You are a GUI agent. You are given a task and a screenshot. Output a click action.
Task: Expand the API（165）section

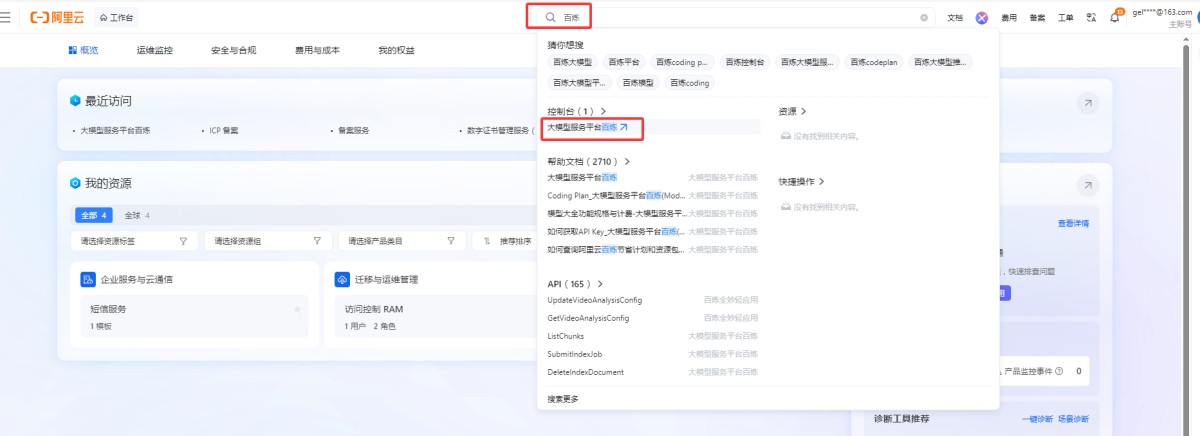point(574,284)
